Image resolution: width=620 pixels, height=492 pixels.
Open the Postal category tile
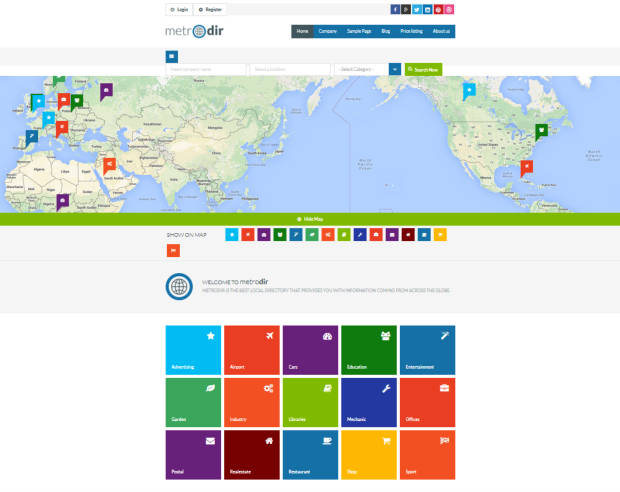[193, 455]
